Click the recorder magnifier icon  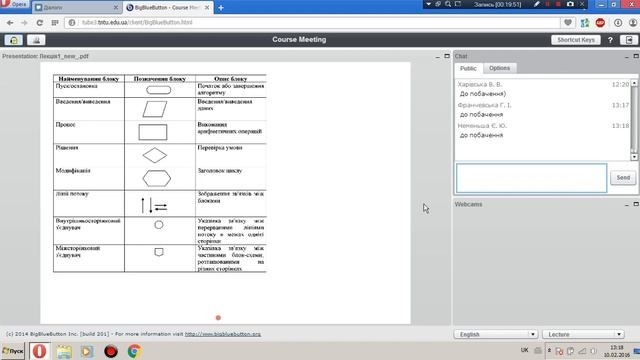(x=448, y=4)
